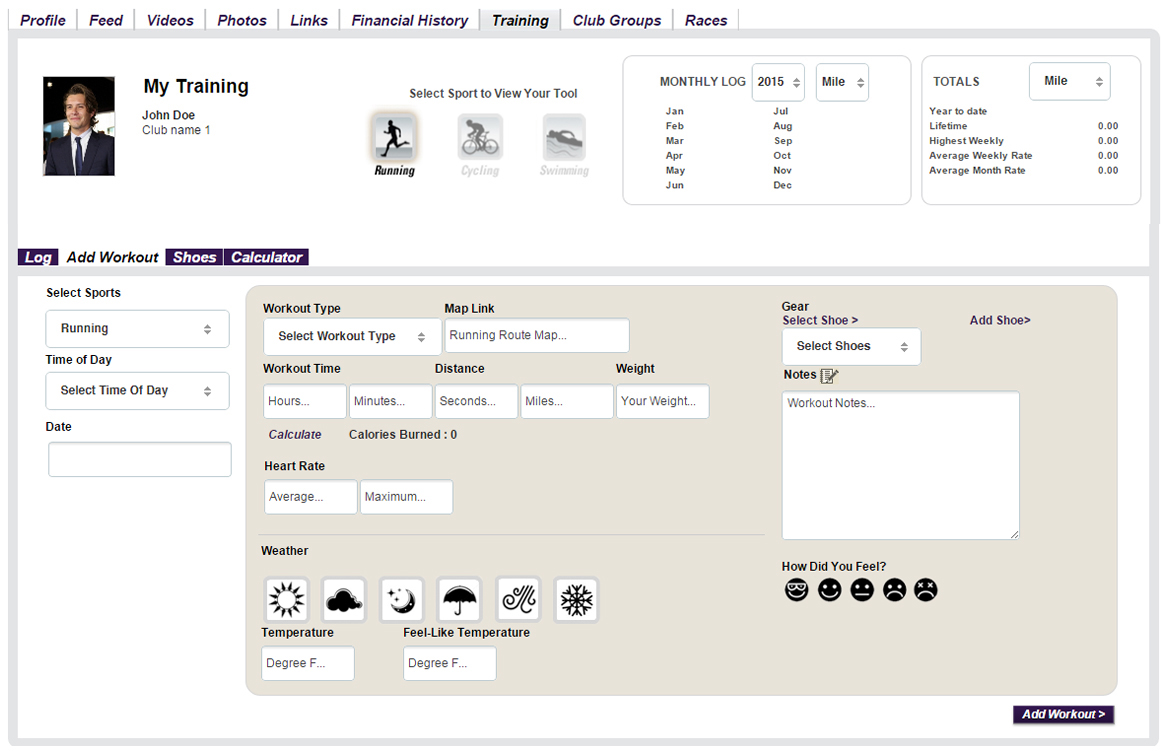1170x756 pixels.
Task: Open the Shoes sub-tab
Action: point(194,257)
